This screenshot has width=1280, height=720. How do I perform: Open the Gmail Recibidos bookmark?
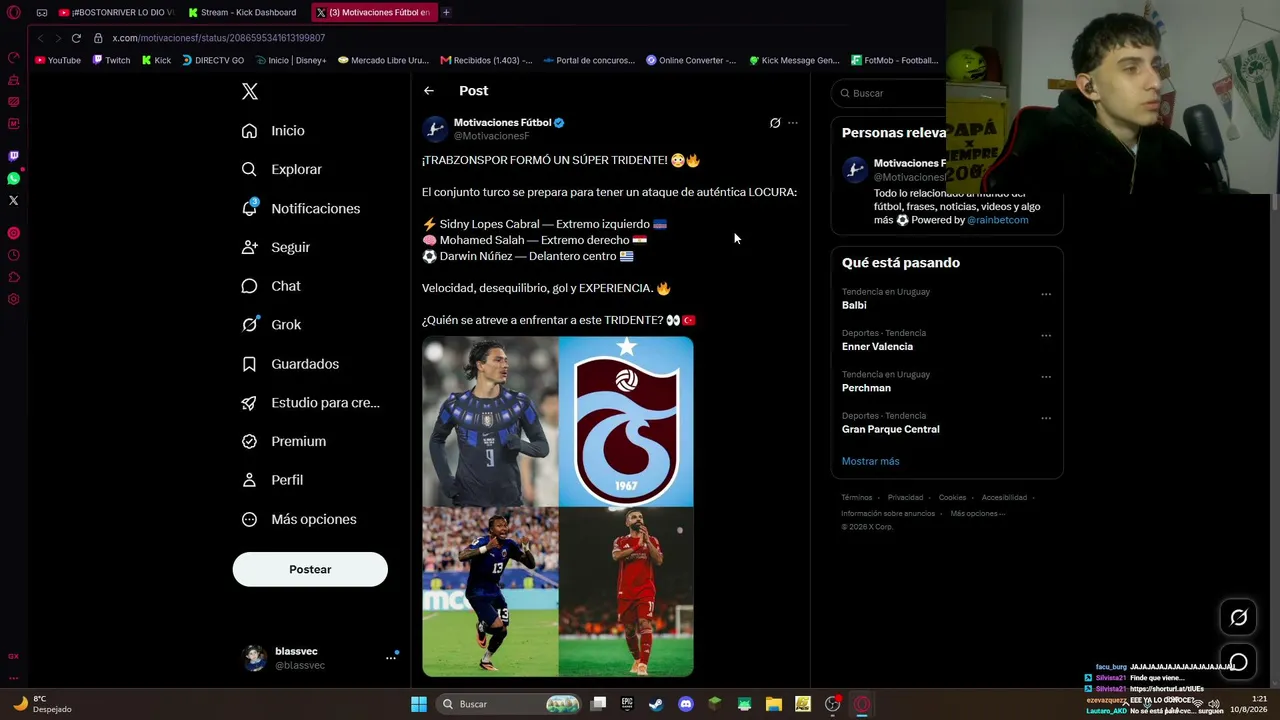click(x=486, y=60)
